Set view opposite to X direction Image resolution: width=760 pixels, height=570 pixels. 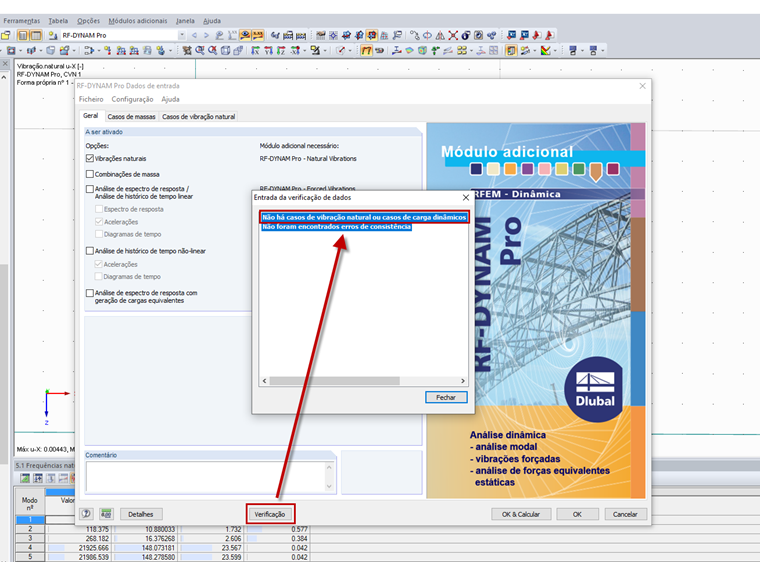click(295, 50)
